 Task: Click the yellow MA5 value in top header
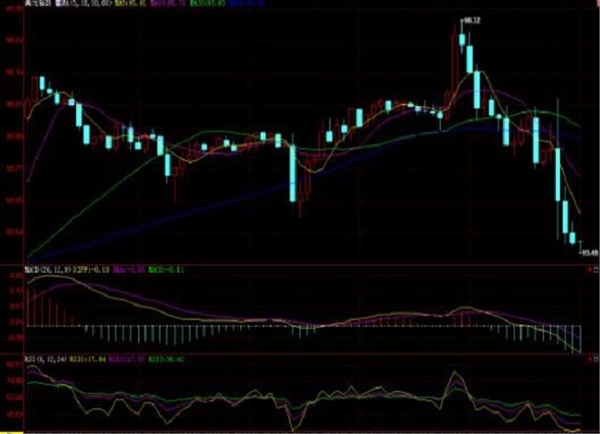click(130, 3)
